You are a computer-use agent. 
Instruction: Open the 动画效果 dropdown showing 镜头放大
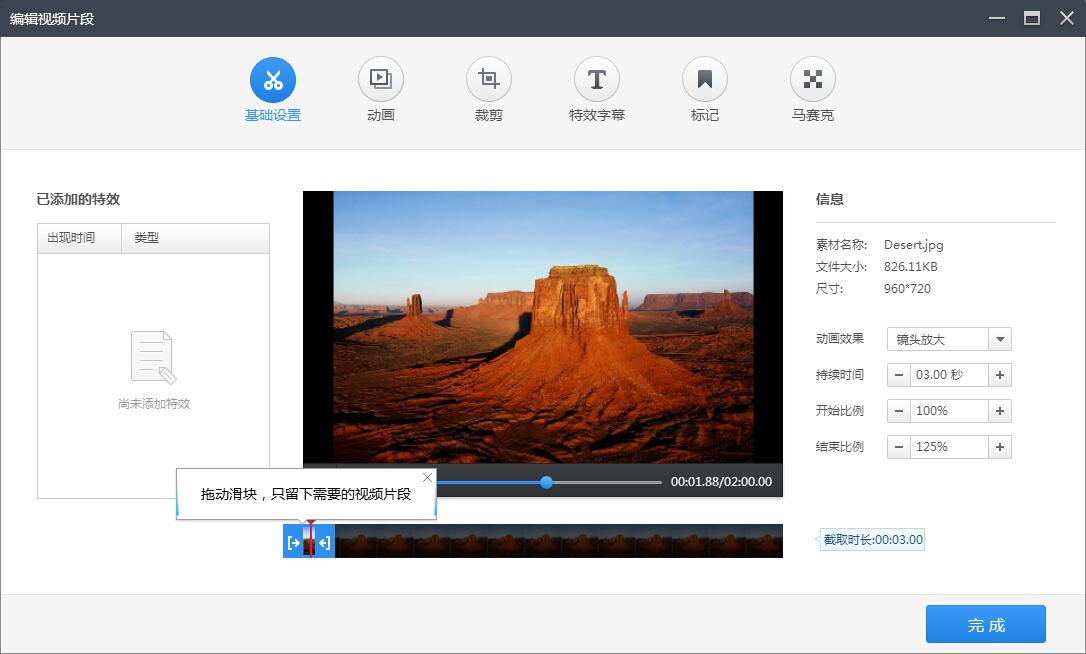coord(1000,339)
